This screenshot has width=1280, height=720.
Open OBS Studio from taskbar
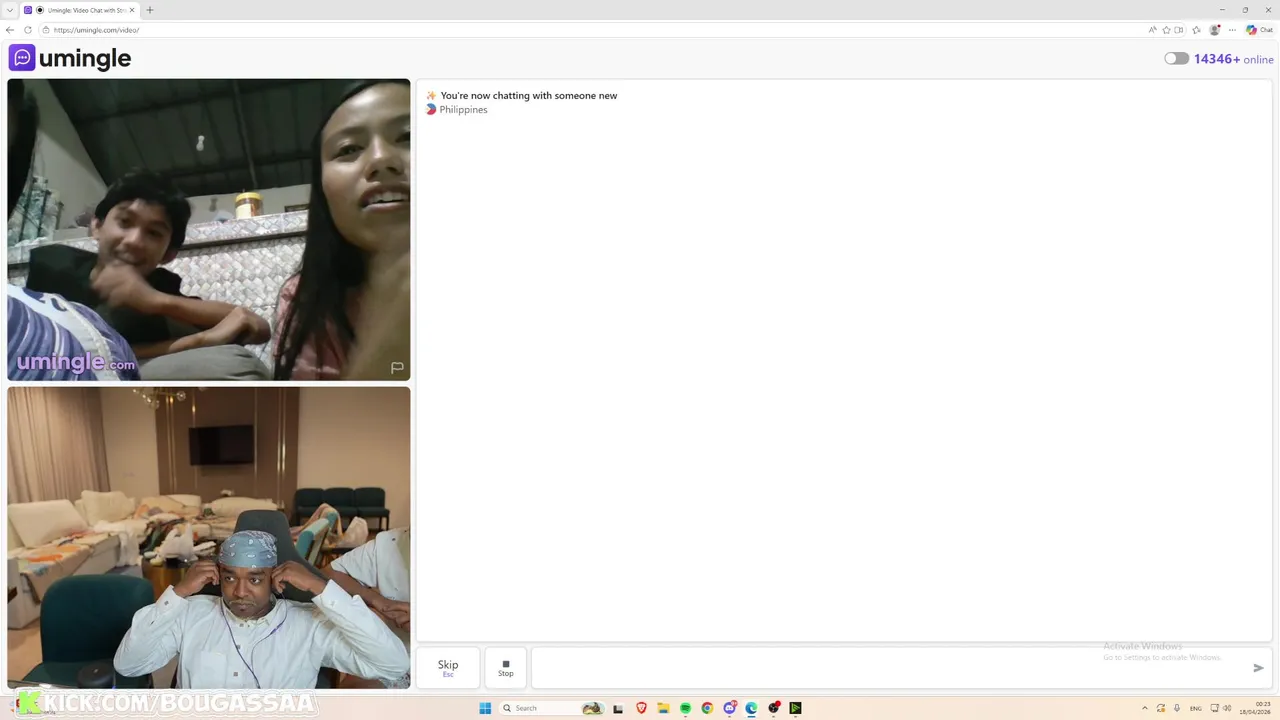tap(774, 708)
